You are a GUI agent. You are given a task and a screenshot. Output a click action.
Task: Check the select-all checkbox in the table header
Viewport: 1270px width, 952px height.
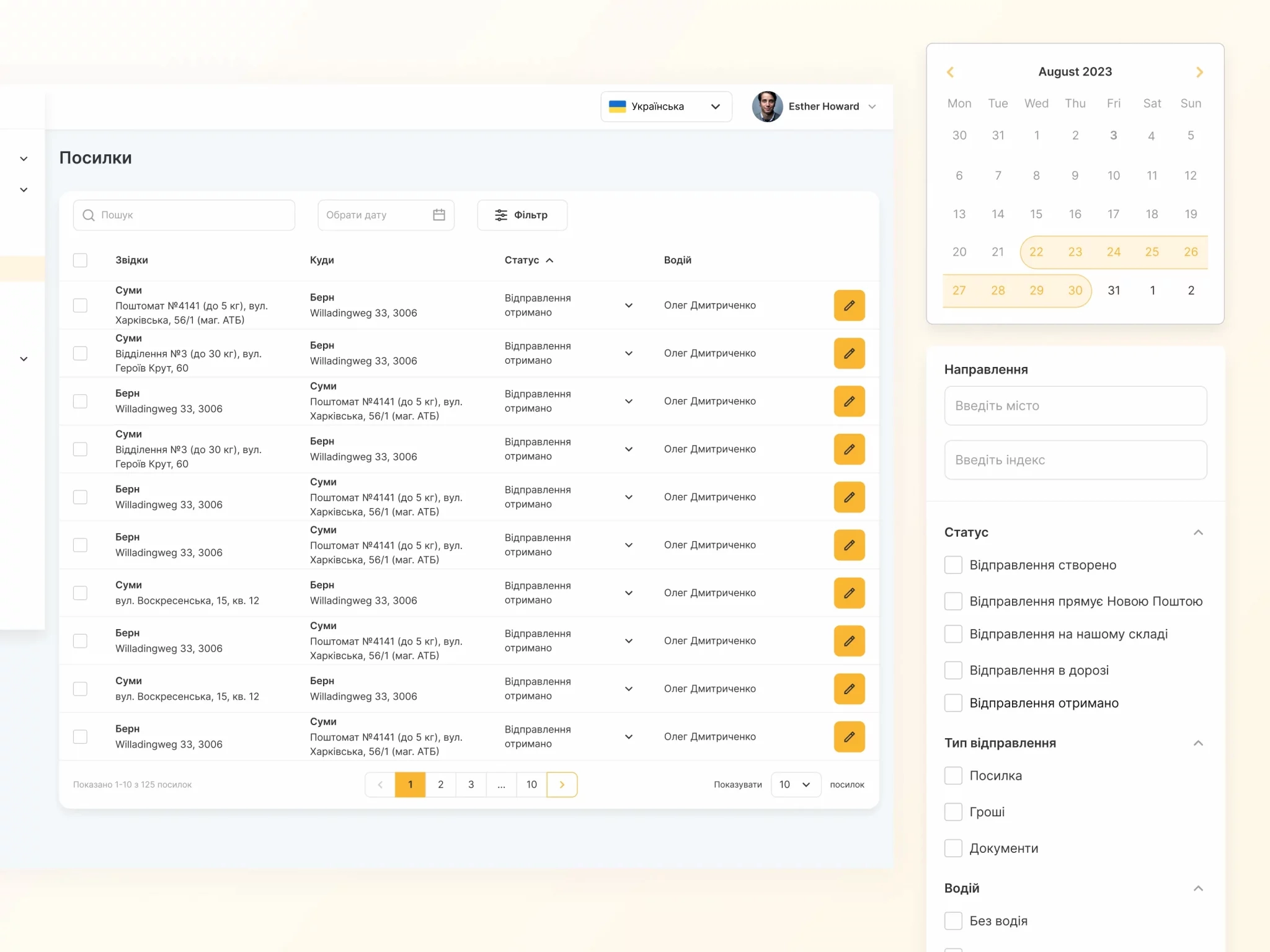click(80, 260)
